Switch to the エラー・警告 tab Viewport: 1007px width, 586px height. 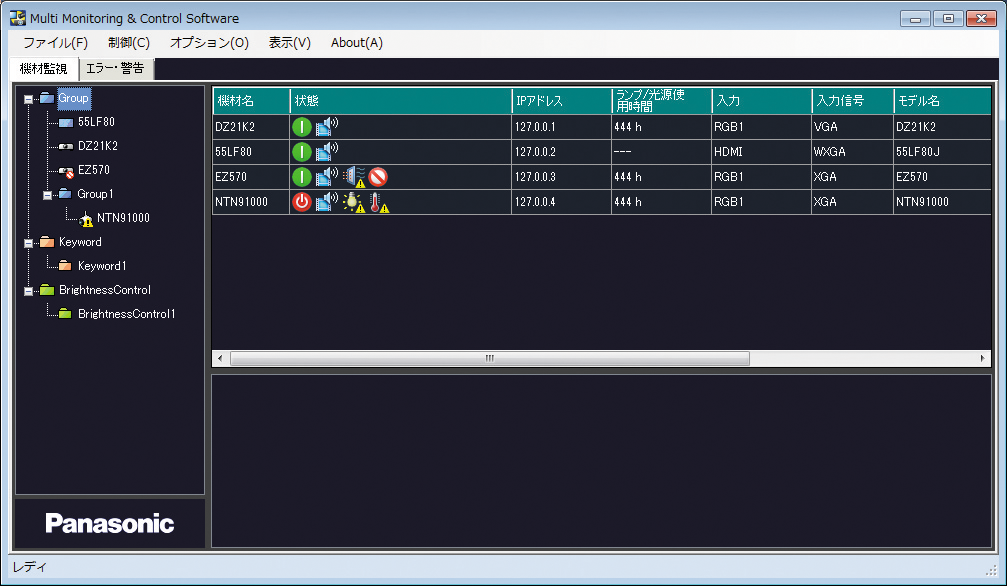(x=116, y=69)
